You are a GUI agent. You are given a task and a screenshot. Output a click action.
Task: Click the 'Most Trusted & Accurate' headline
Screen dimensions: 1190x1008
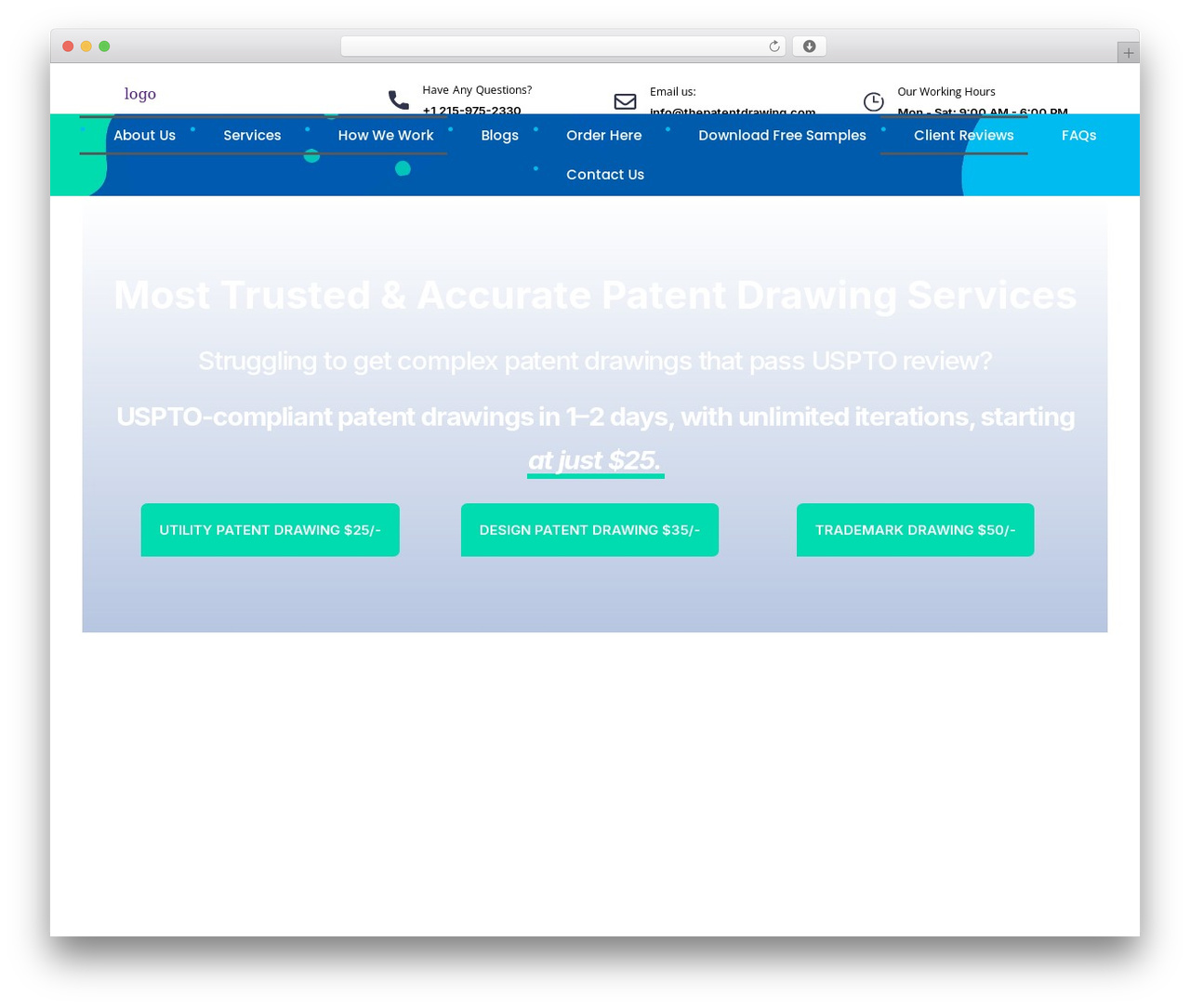595,296
